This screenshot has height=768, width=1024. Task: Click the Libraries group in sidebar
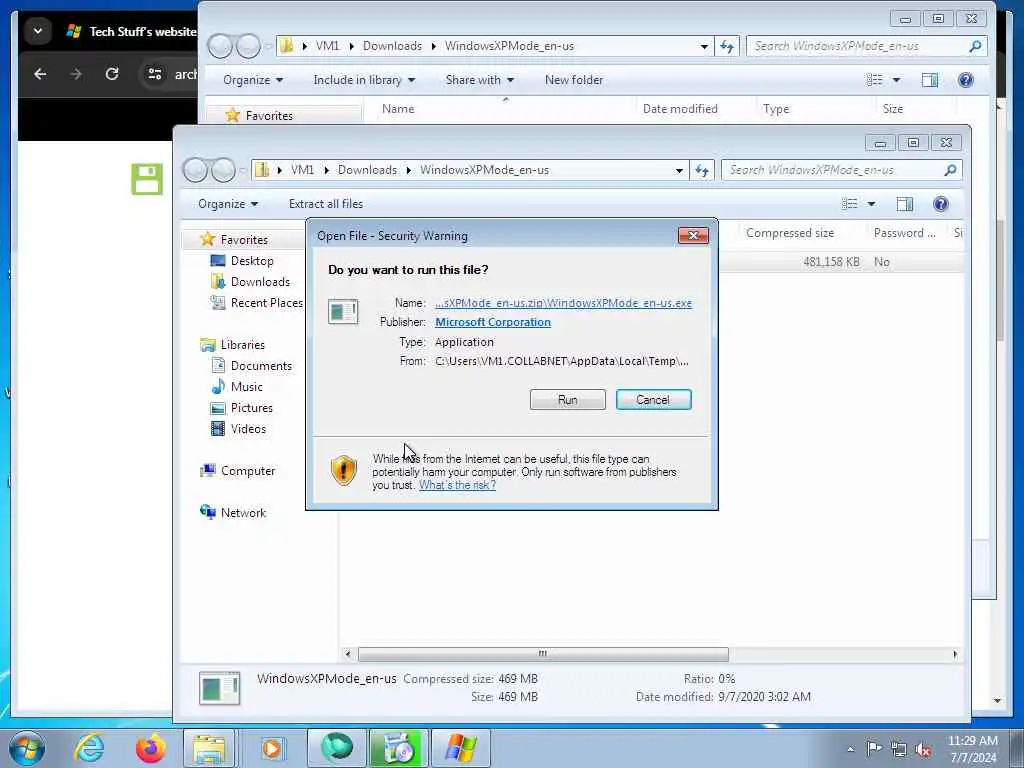242,345
